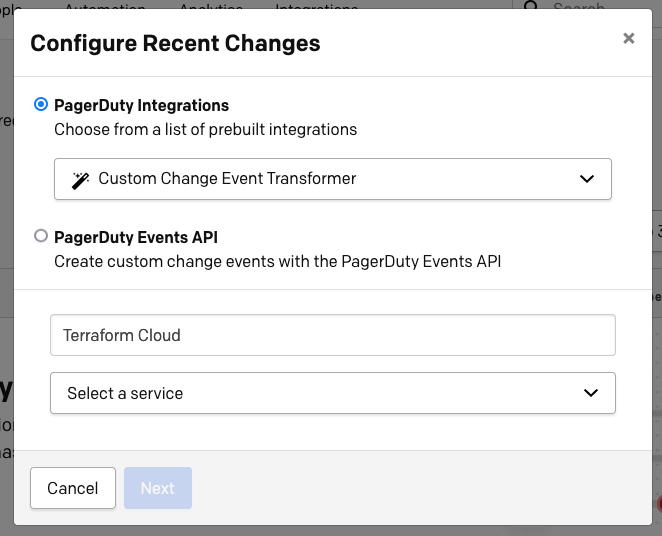
Task: Close the Configure Recent Changes dialog
Action: point(629,38)
